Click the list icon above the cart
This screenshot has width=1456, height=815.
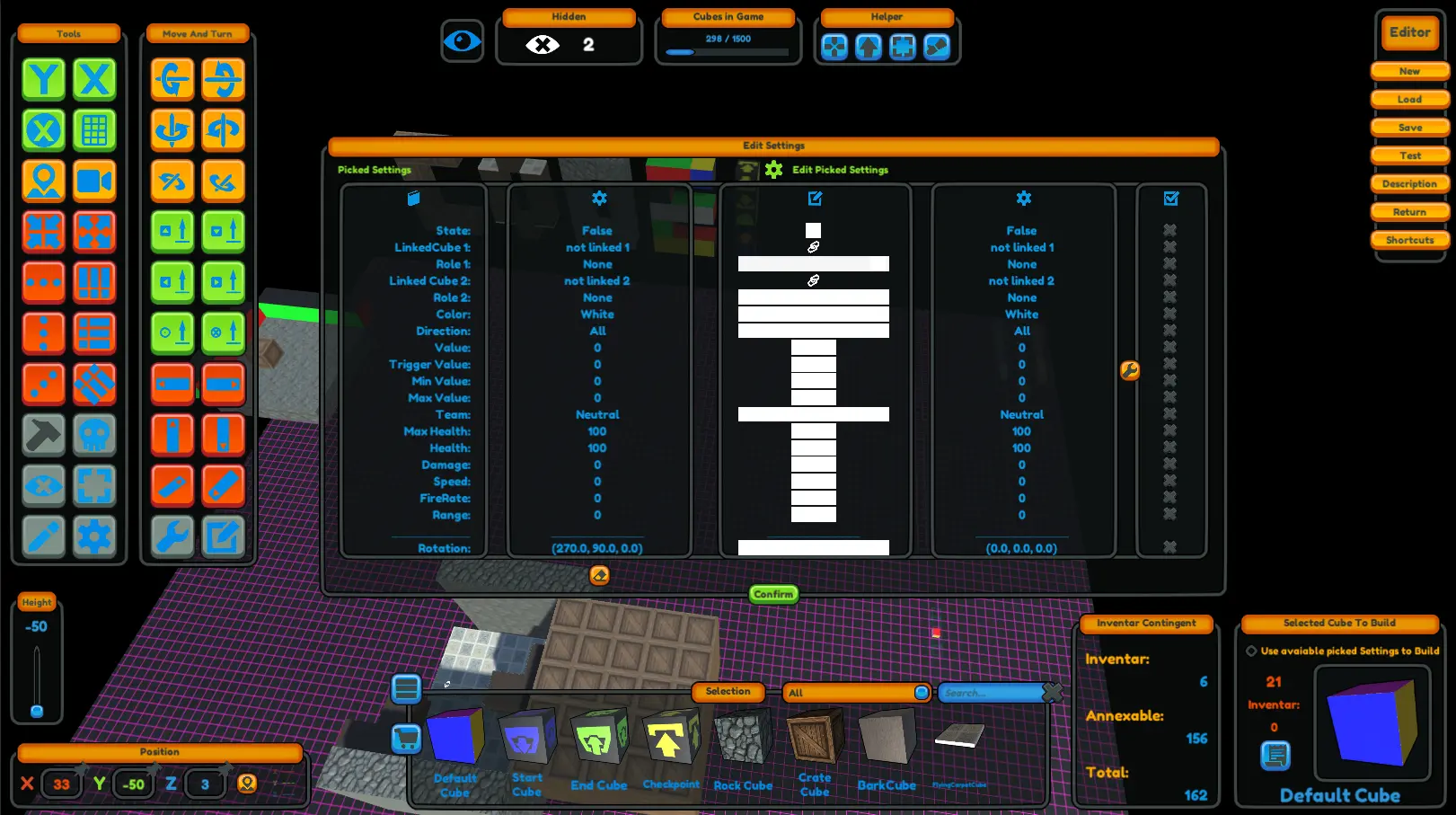click(x=406, y=689)
